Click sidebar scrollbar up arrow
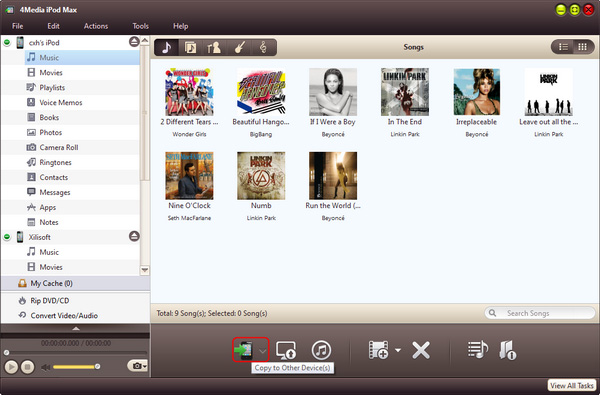Image resolution: width=600 pixels, height=395 pixels. (145, 40)
